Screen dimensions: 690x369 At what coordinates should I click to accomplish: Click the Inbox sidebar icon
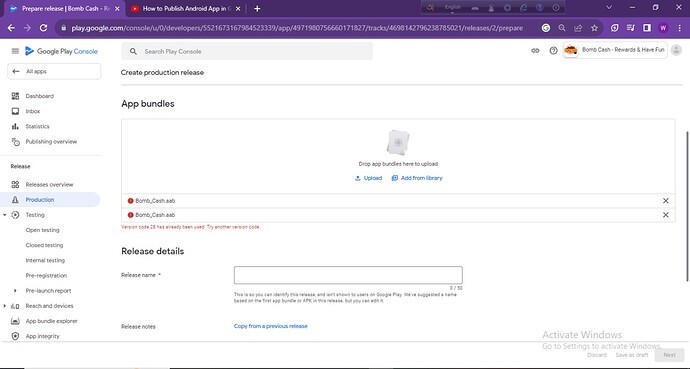(15, 111)
